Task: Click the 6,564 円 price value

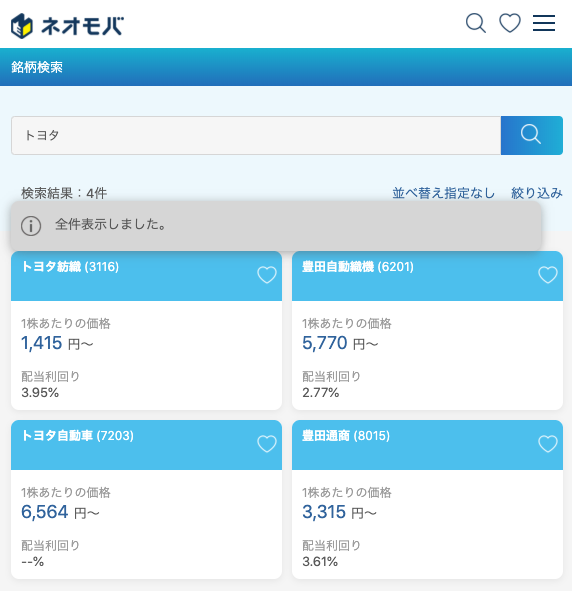Action: pyautogui.click(x=60, y=512)
